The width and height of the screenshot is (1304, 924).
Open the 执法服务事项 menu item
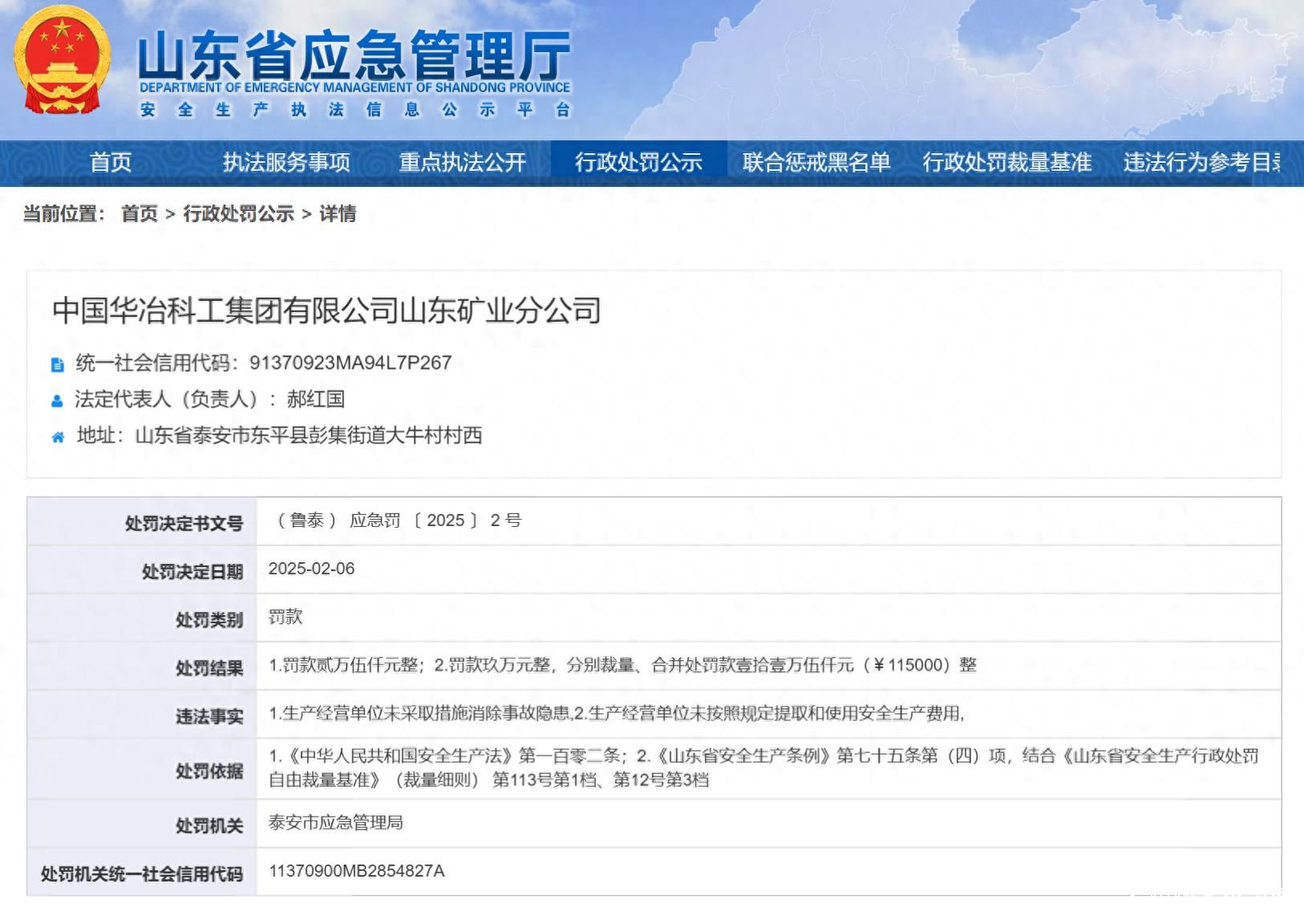tap(286, 162)
